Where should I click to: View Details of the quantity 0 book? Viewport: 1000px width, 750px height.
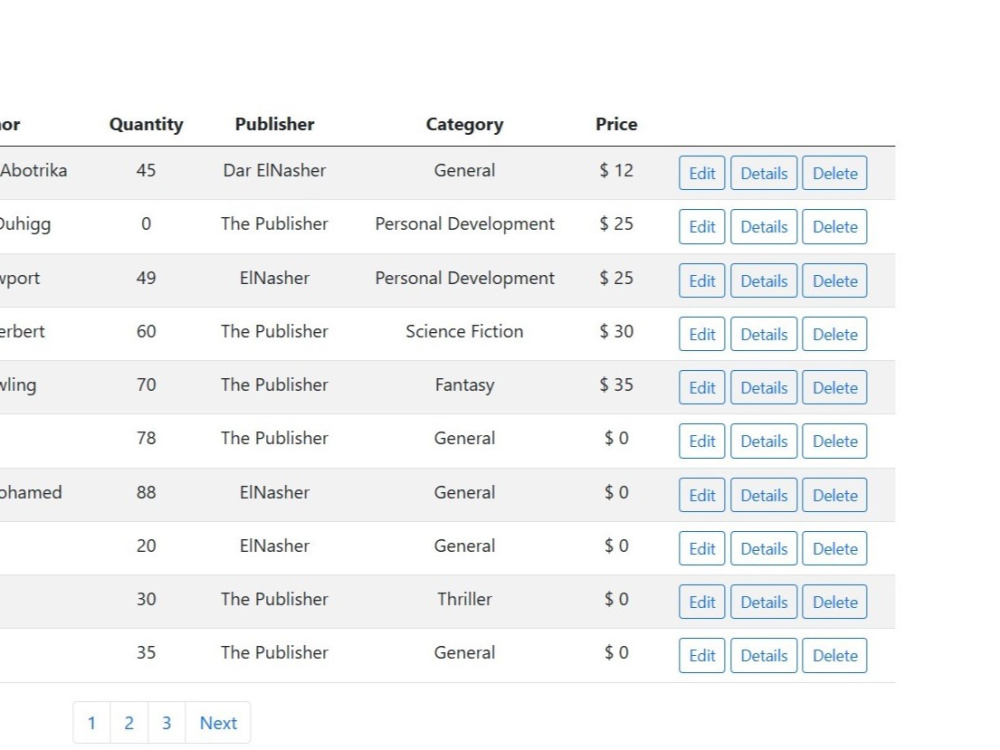pos(763,226)
